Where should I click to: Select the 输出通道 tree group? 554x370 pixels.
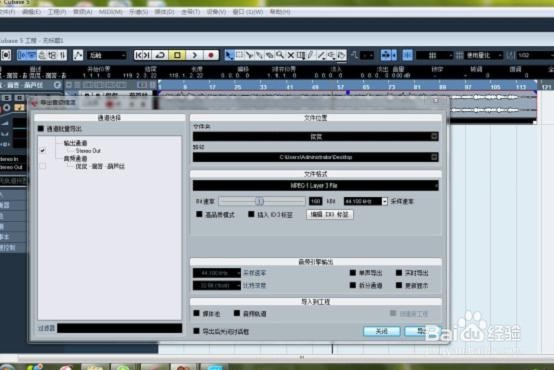75,143
